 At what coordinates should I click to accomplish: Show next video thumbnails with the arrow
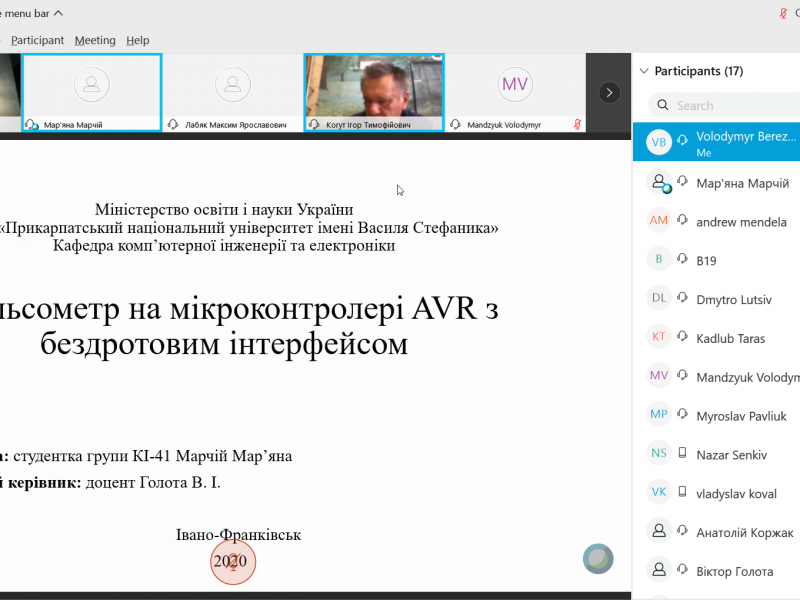tap(609, 92)
